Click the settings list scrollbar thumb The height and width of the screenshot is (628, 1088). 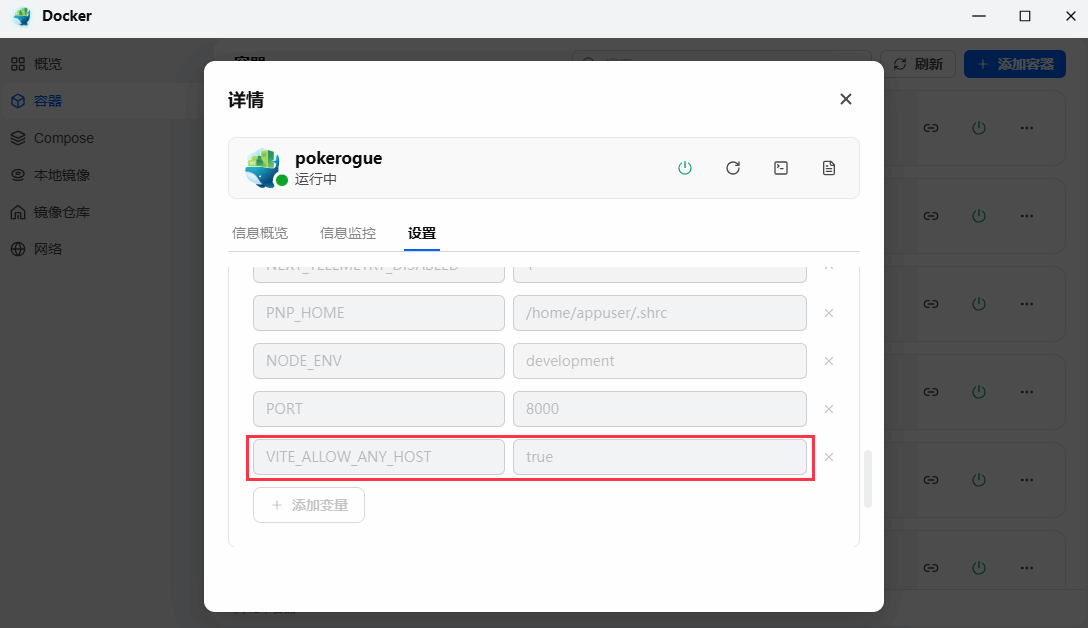[867, 479]
